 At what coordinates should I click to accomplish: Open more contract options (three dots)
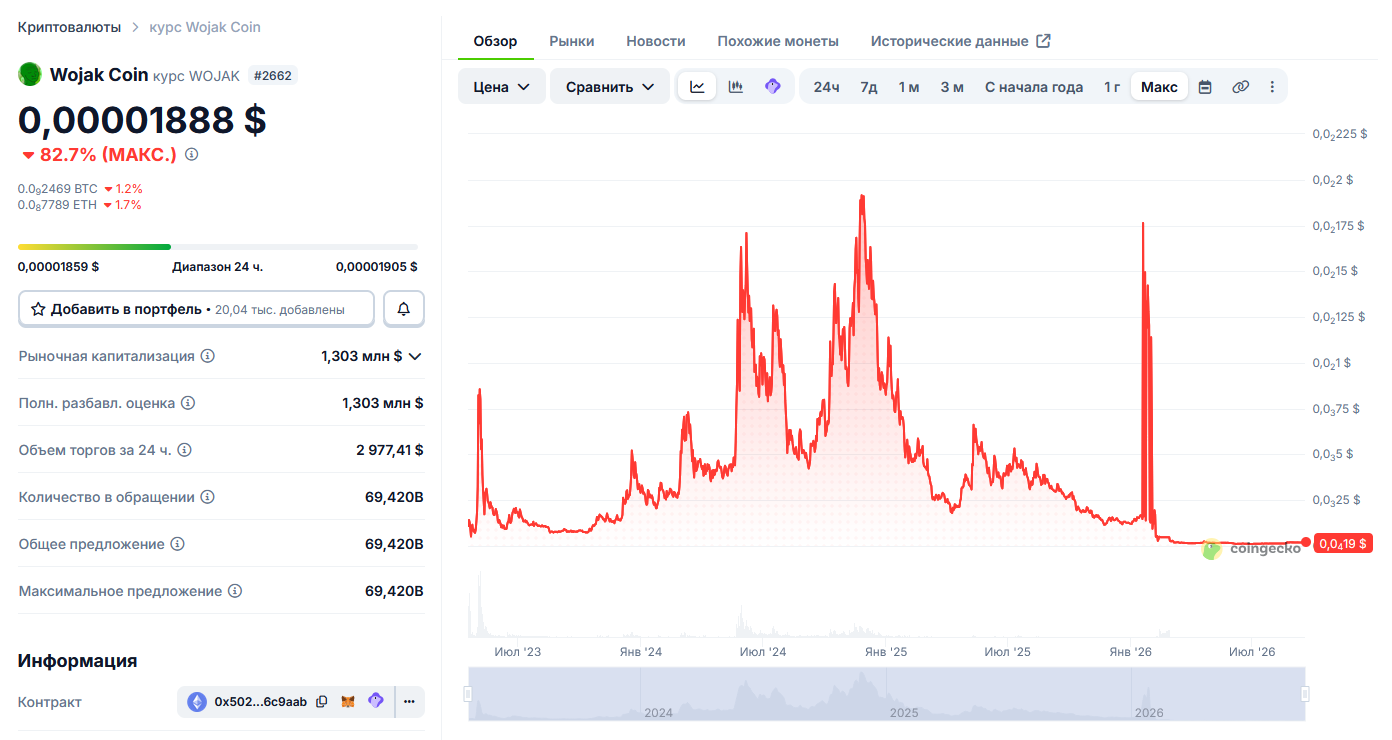point(409,702)
